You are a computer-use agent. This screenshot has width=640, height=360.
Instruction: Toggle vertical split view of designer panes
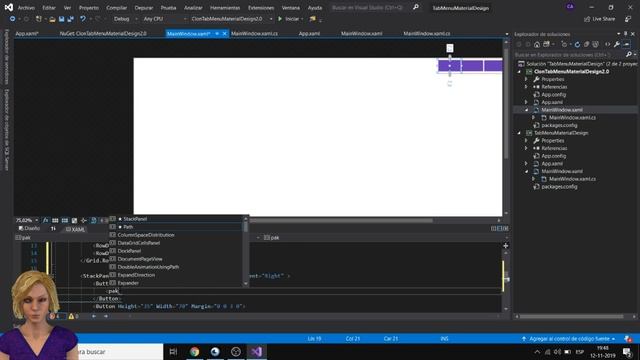493,229
